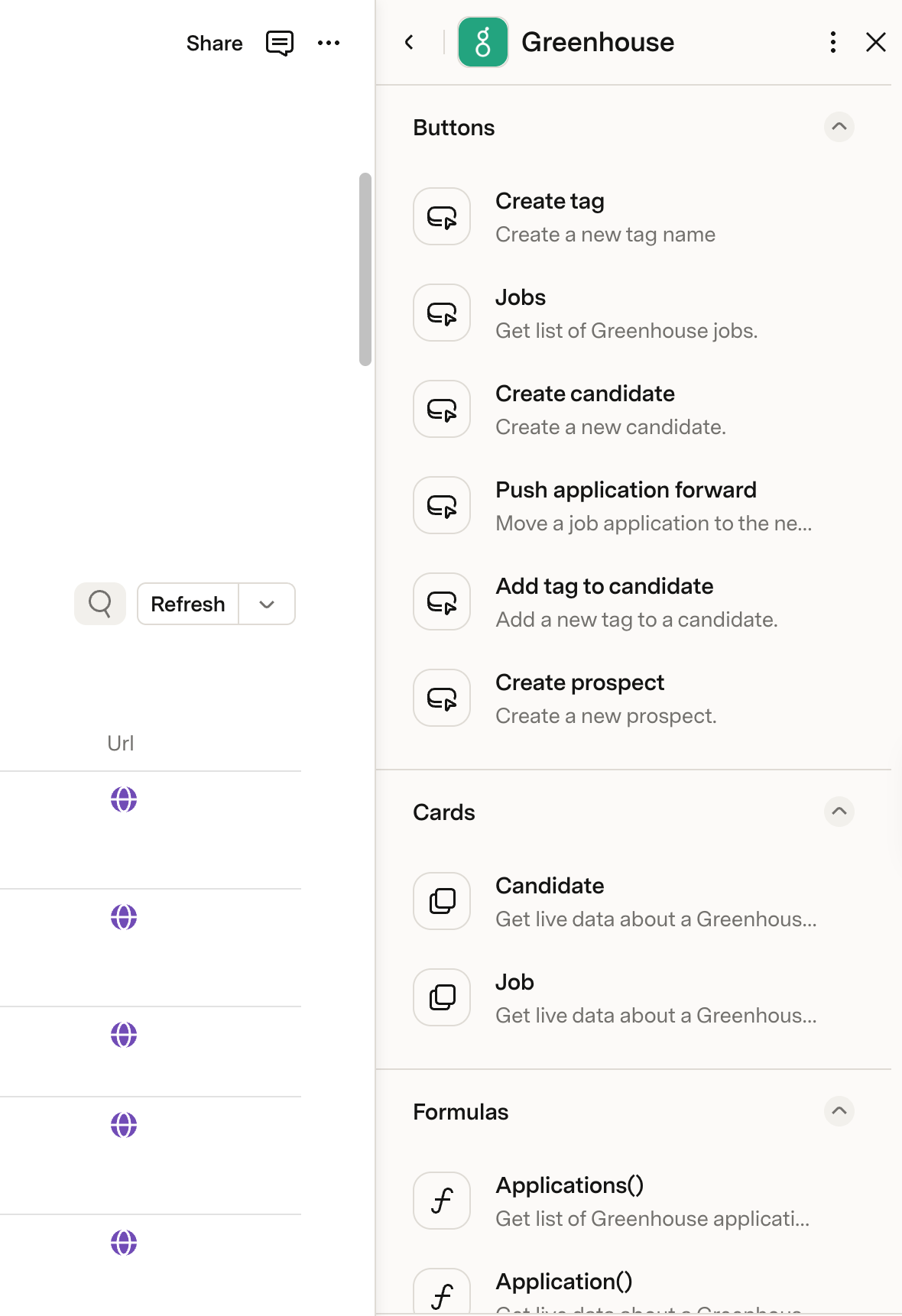Click description 'Get list of Greenhouse jobs.'
This screenshot has height=1316, width=902.
627,331
